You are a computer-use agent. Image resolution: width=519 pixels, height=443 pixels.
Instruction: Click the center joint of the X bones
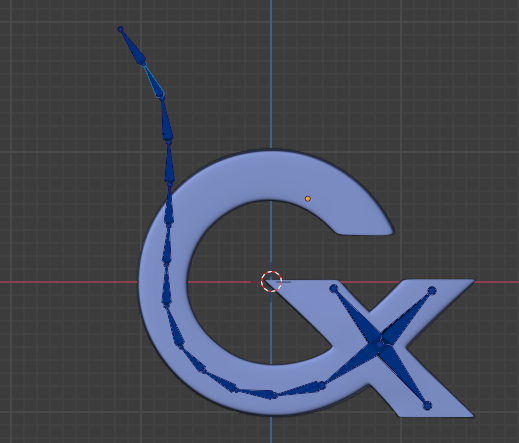point(380,345)
